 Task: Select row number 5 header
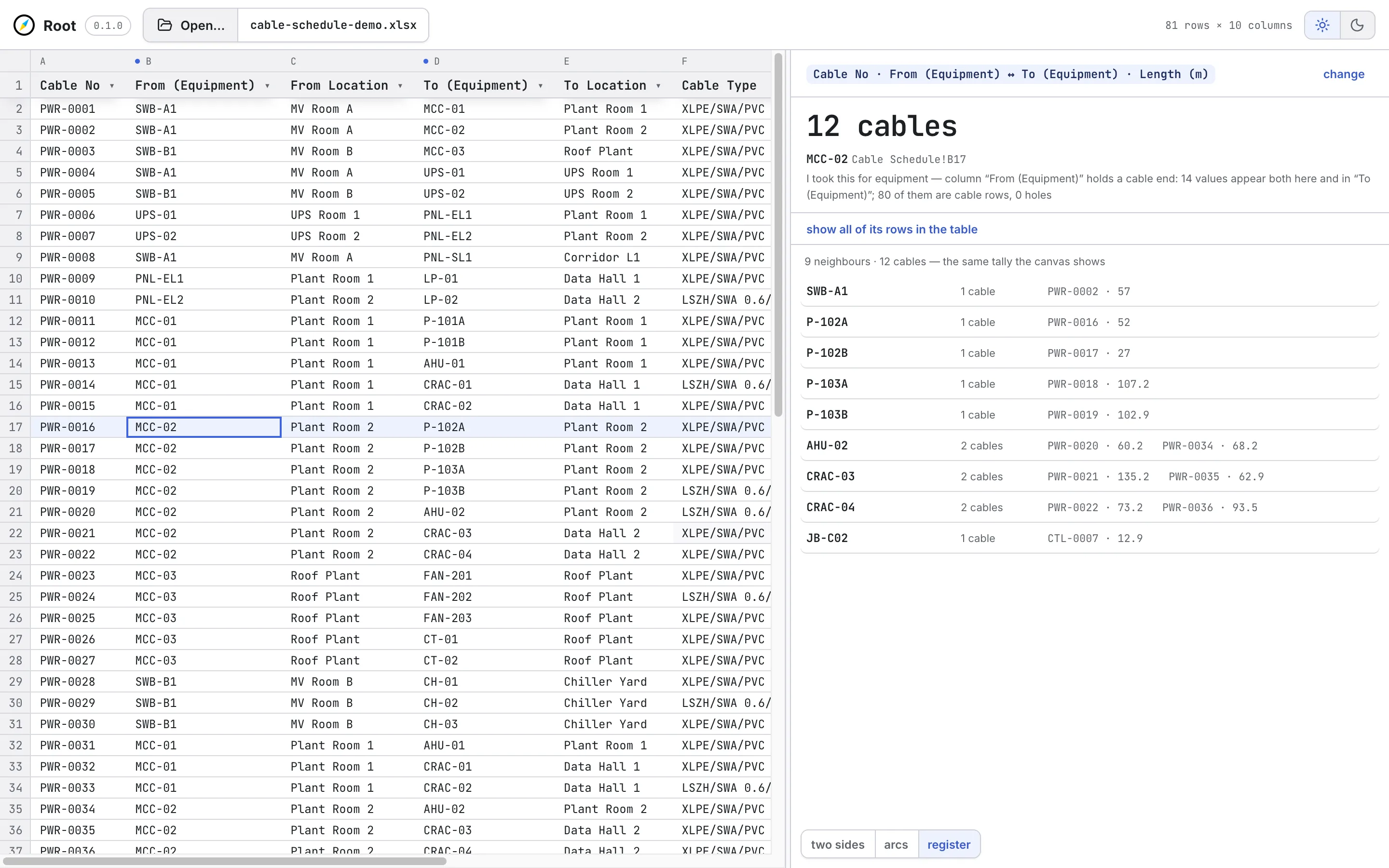15,172
